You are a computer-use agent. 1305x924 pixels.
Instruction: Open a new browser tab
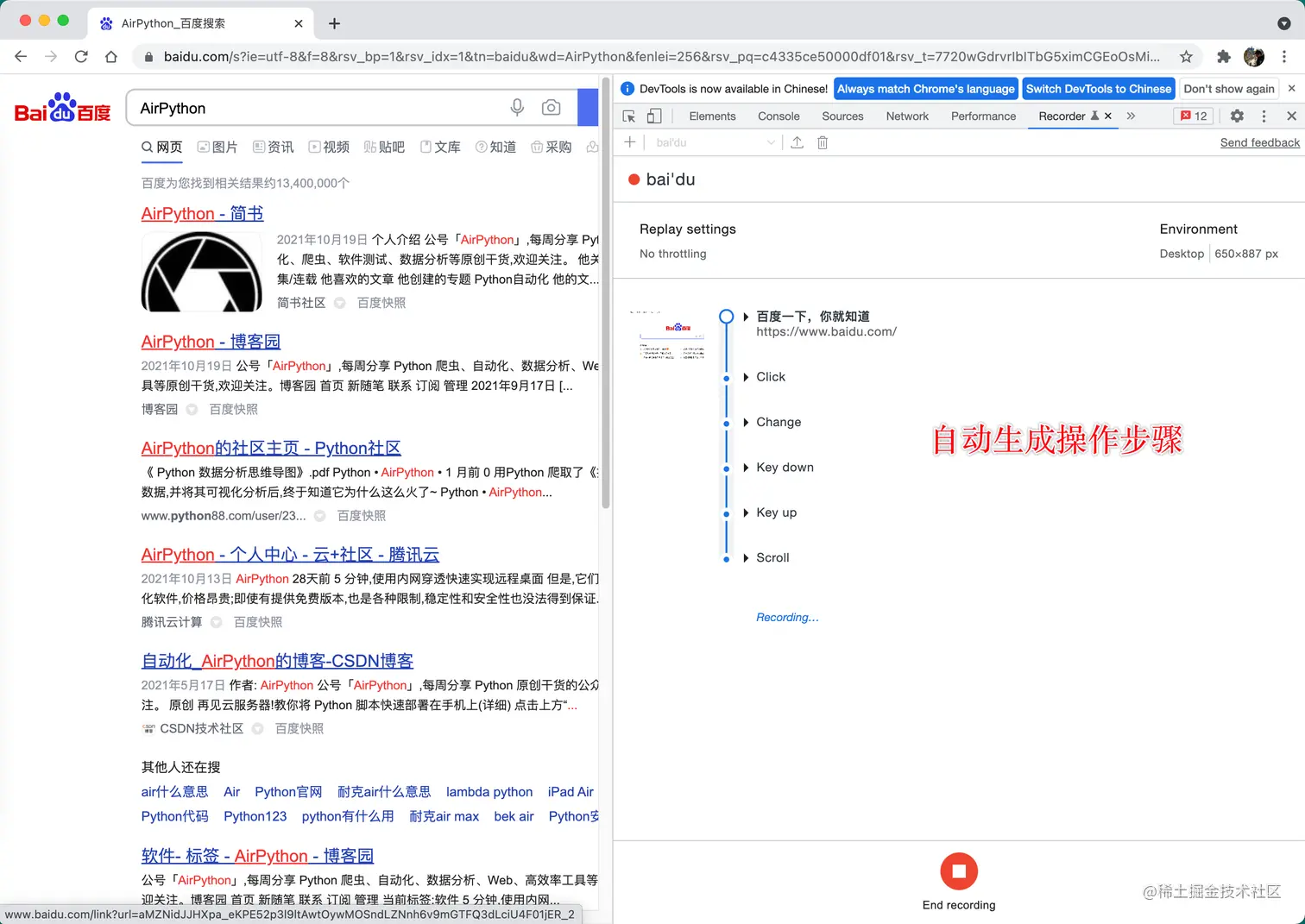(x=334, y=23)
